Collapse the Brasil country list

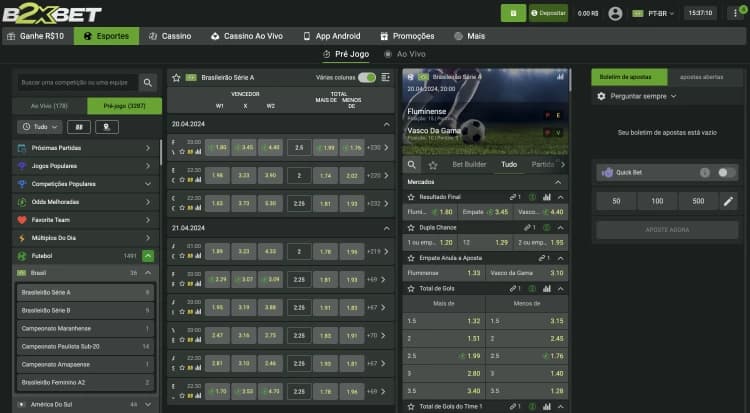point(148,273)
